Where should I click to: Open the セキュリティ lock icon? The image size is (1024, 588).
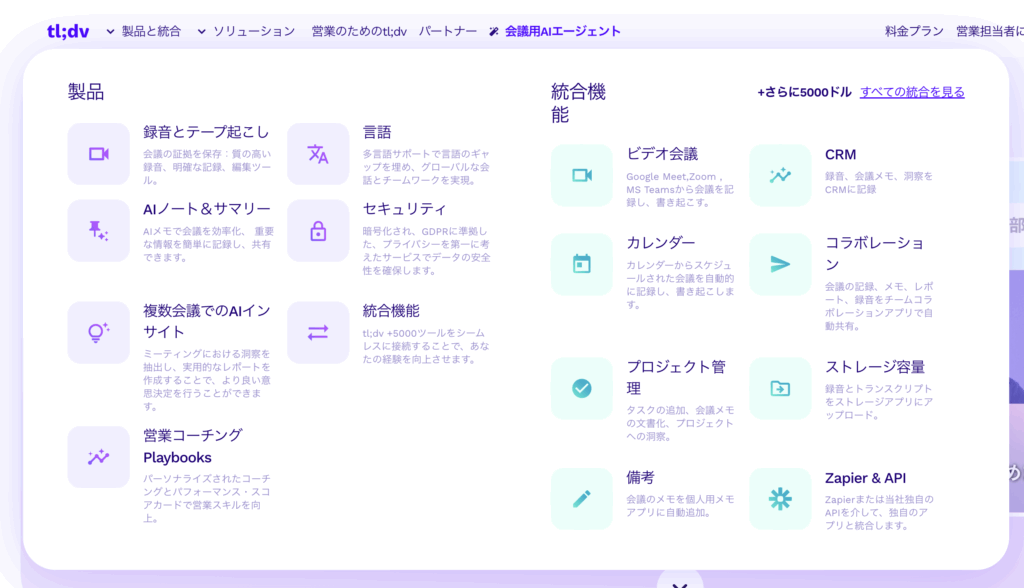click(318, 231)
